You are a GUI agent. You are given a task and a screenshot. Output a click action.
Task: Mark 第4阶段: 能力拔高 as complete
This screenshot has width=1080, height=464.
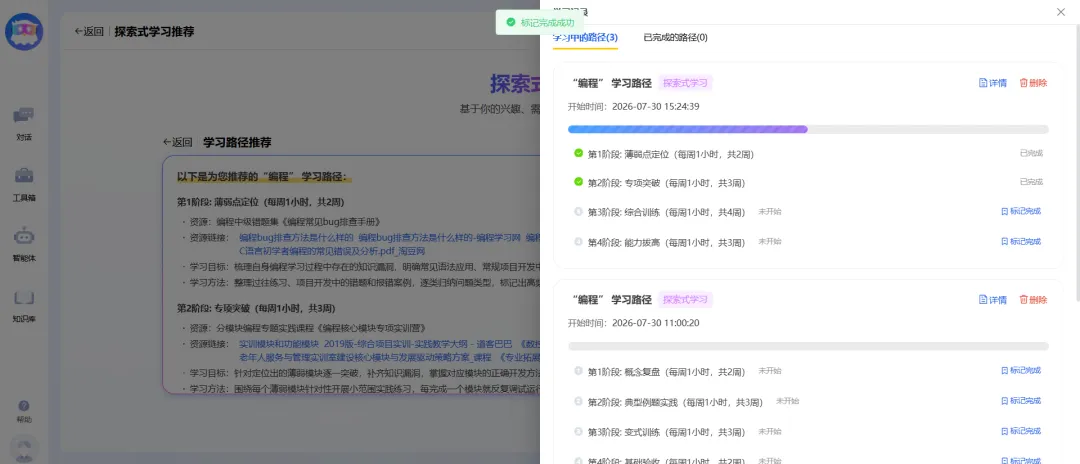click(x=1021, y=241)
